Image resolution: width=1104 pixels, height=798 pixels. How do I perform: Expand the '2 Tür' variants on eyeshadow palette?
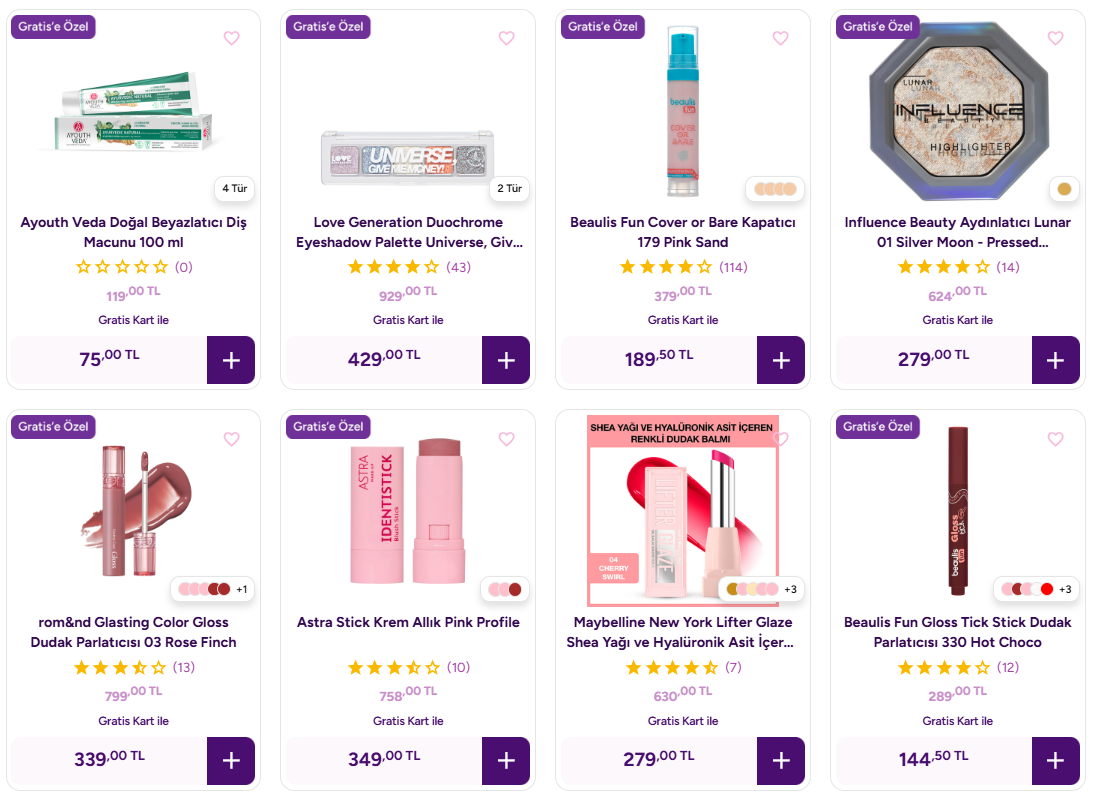508,188
